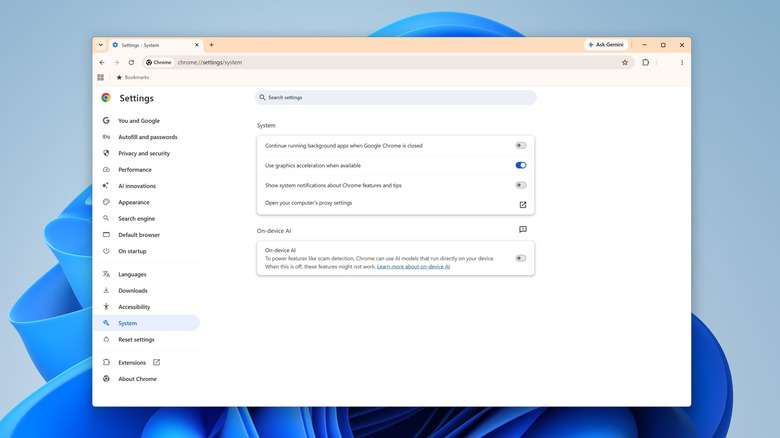
Task: Select the Settings - System tab
Action: [155, 45]
